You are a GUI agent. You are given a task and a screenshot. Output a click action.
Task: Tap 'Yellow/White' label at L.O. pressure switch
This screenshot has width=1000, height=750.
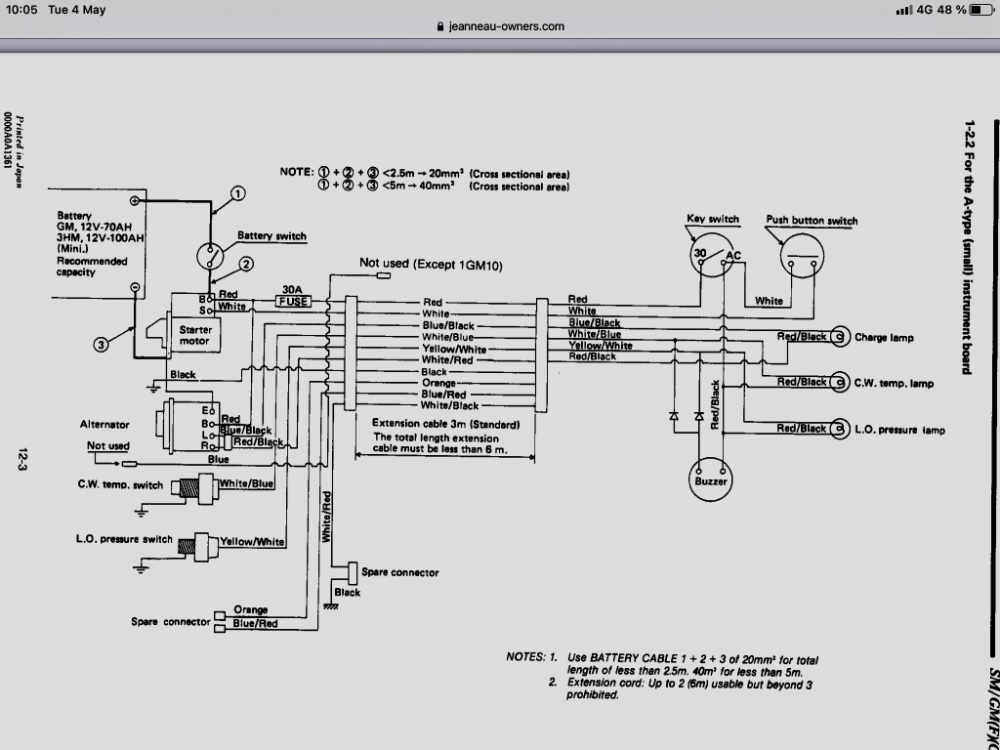(x=252, y=541)
